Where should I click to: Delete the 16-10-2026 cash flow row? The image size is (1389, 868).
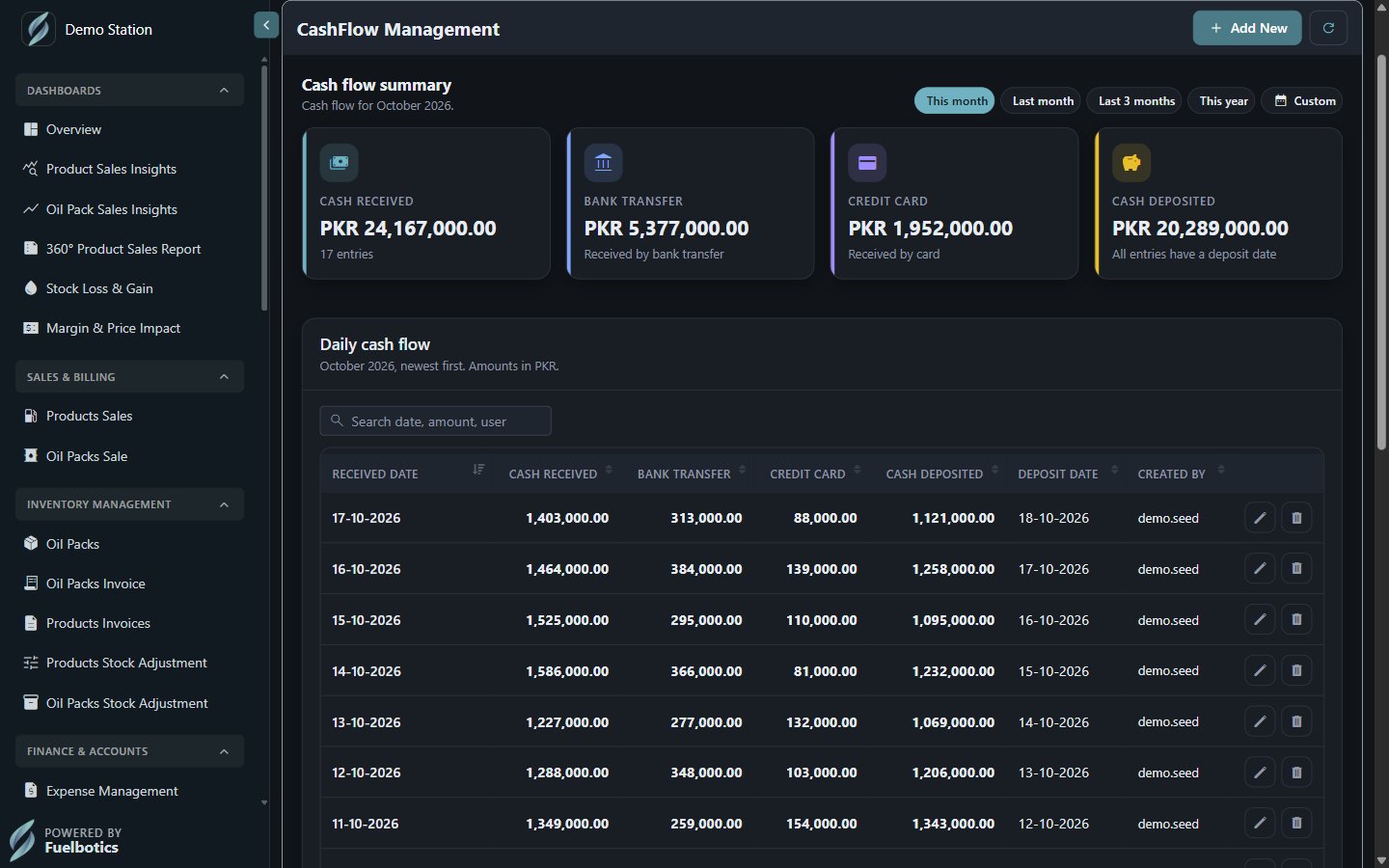(x=1296, y=569)
